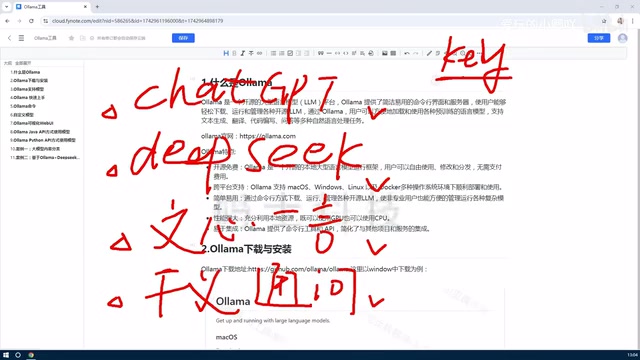
Task: Click the macOS label in the Ollama image
Action: tap(226, 337)
